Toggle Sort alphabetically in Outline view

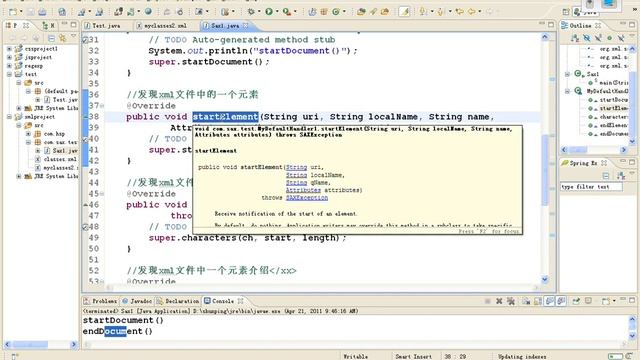575,38
